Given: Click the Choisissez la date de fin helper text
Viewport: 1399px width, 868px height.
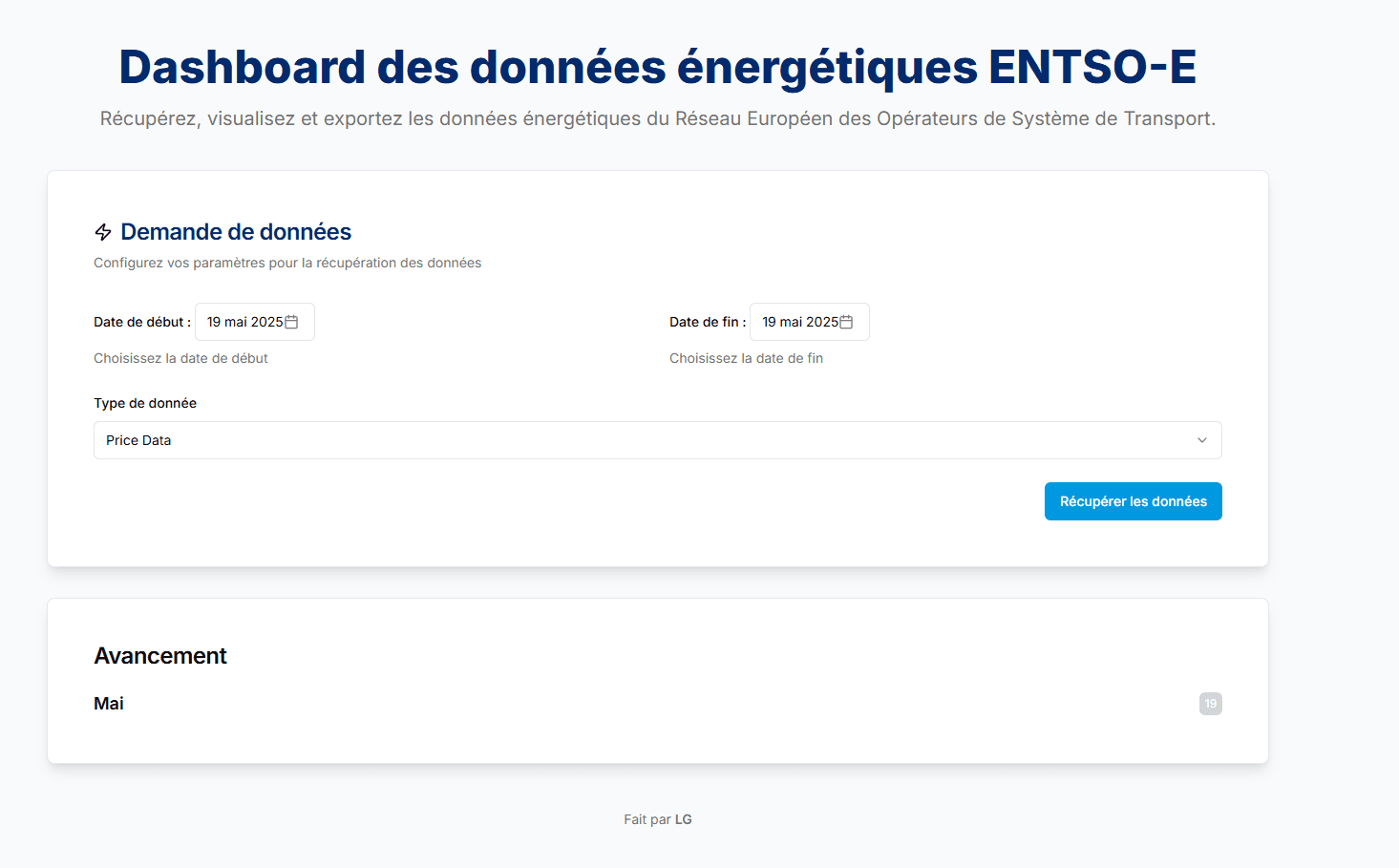Looking at the screenshot, I should pos(746,358).
